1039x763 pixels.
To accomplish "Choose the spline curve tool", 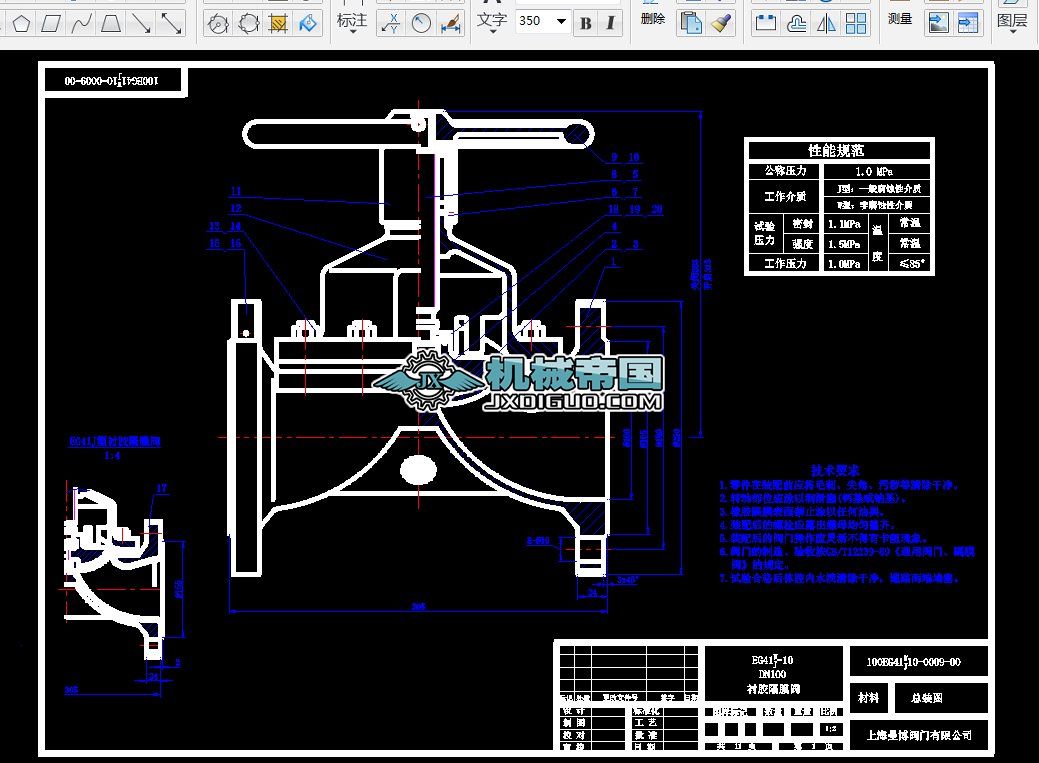I will coord(81,25).
